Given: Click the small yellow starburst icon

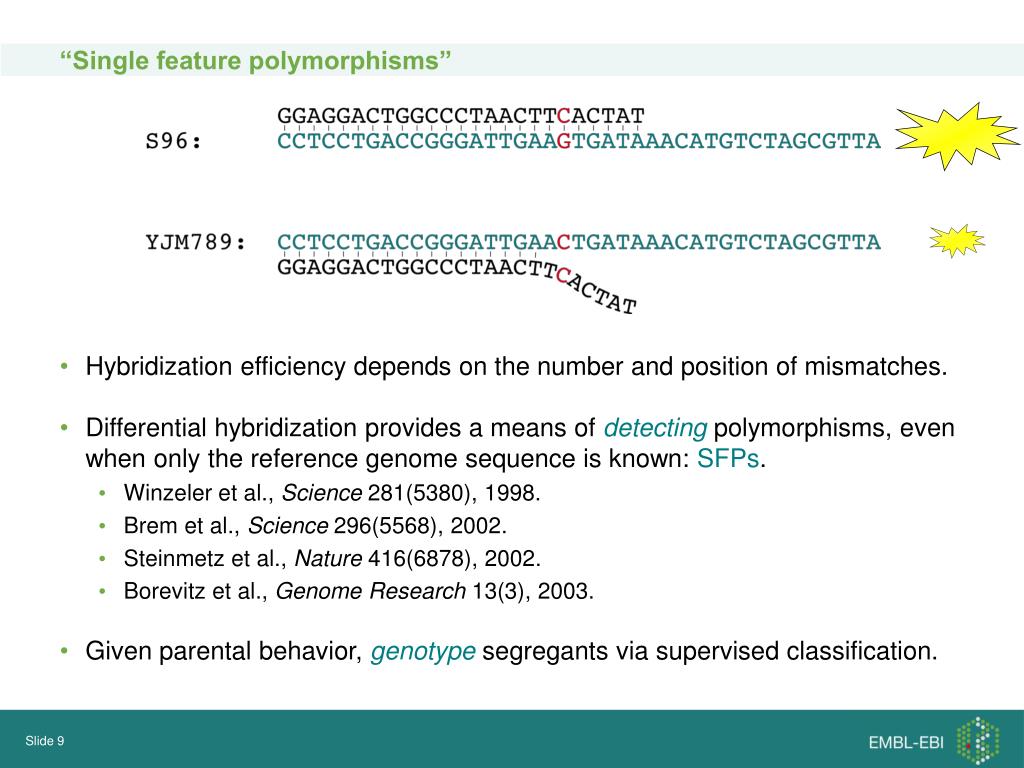Looking at the screenshot, I should click(957, 241).
